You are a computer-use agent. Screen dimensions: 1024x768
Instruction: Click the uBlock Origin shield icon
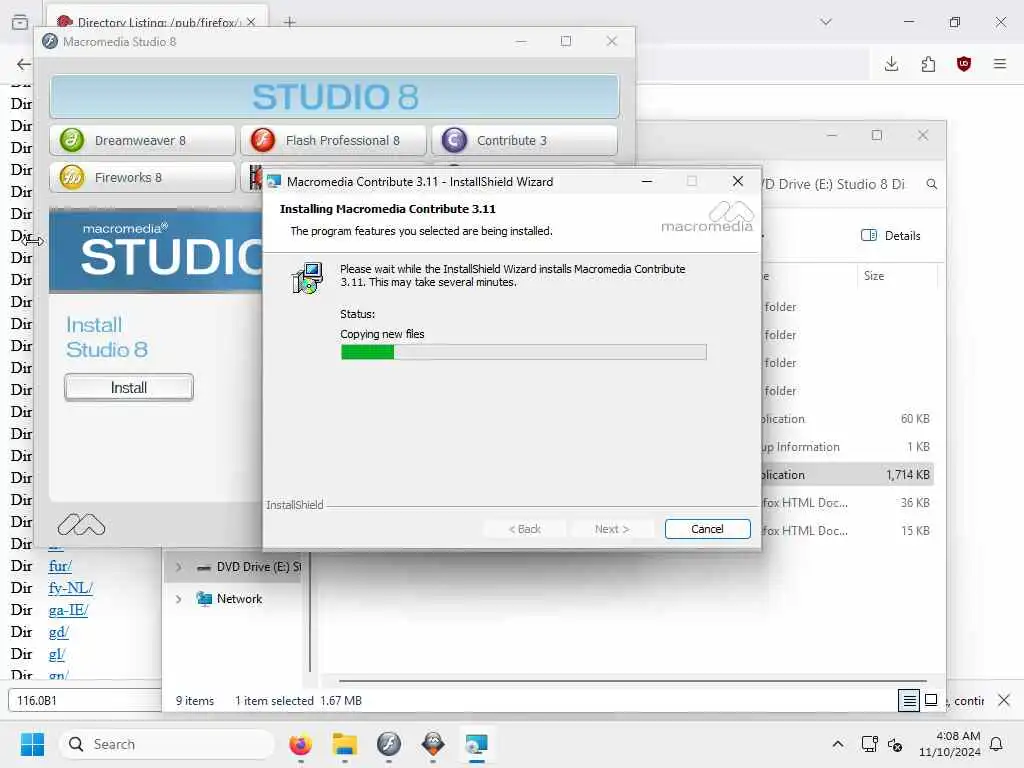pyautogui.click(x=964, y=63)
